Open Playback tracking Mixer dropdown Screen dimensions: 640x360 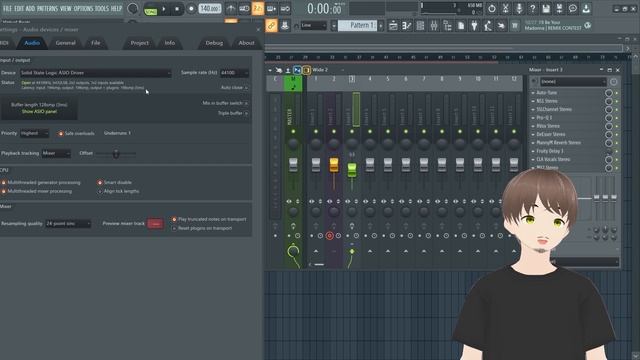click(x=56, y=153)
